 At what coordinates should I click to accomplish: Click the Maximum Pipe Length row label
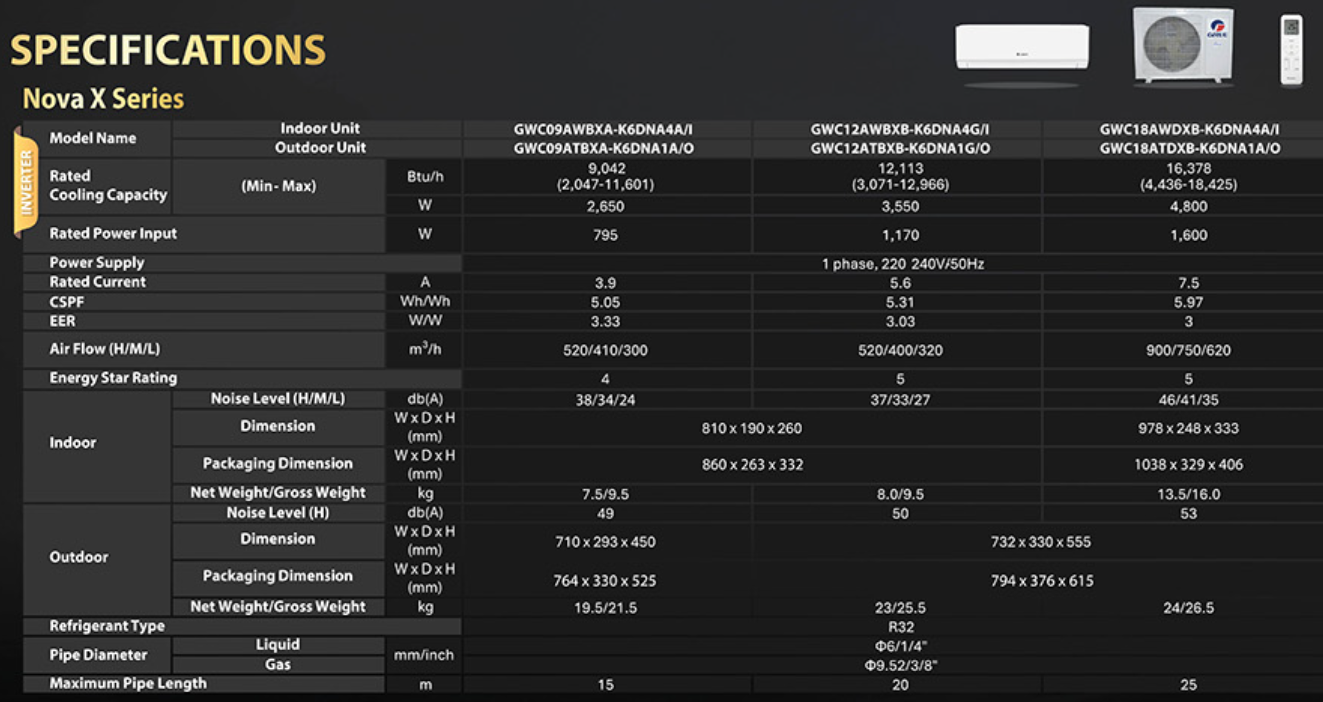click(x=128, y=684)
